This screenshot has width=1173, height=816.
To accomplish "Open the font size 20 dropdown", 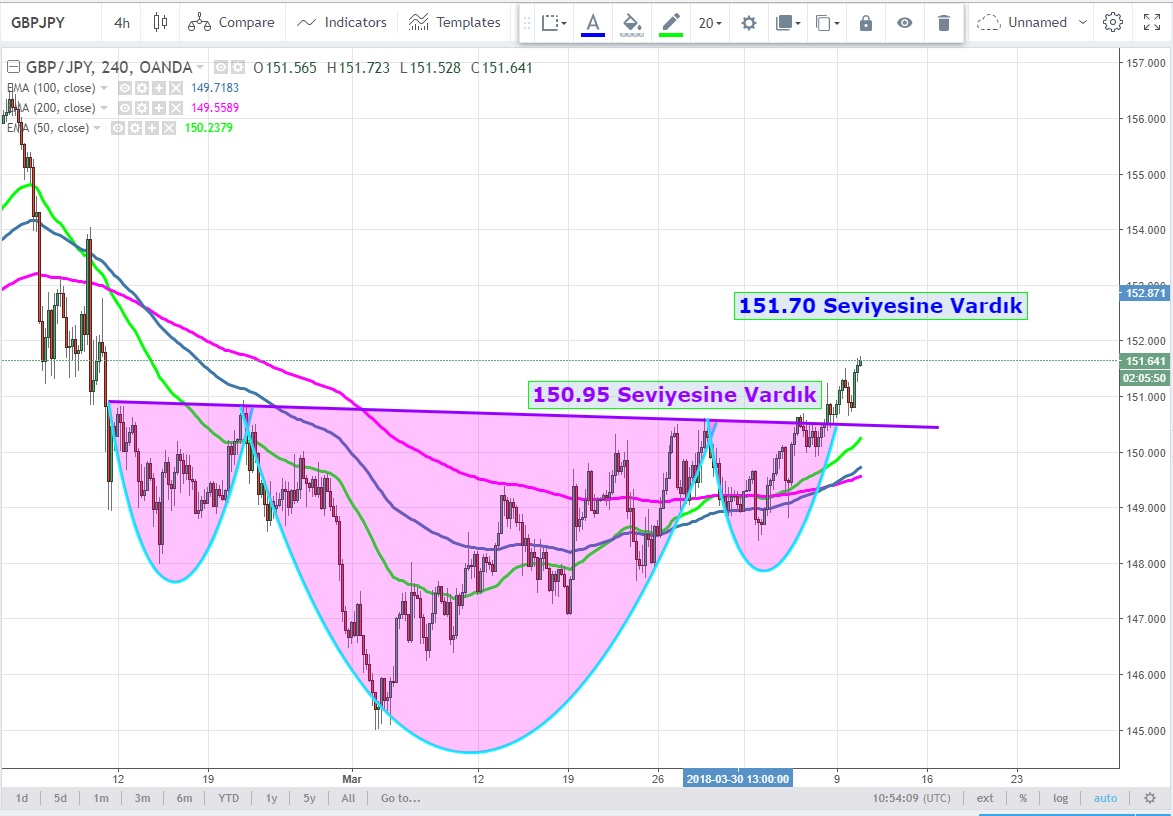I will [x=710, y=22].
